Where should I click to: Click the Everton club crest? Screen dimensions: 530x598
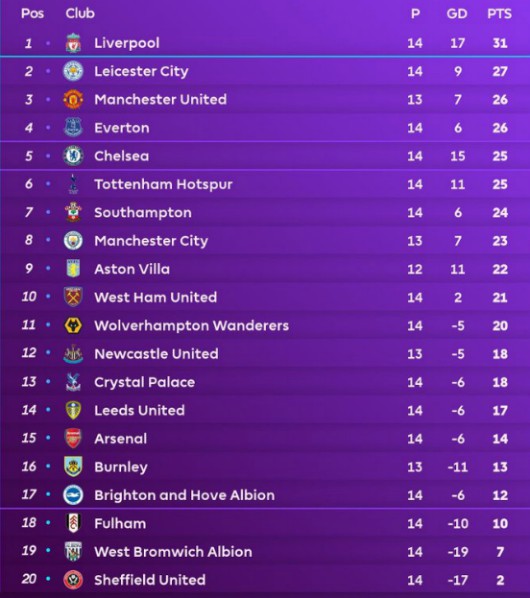(73, 127)
